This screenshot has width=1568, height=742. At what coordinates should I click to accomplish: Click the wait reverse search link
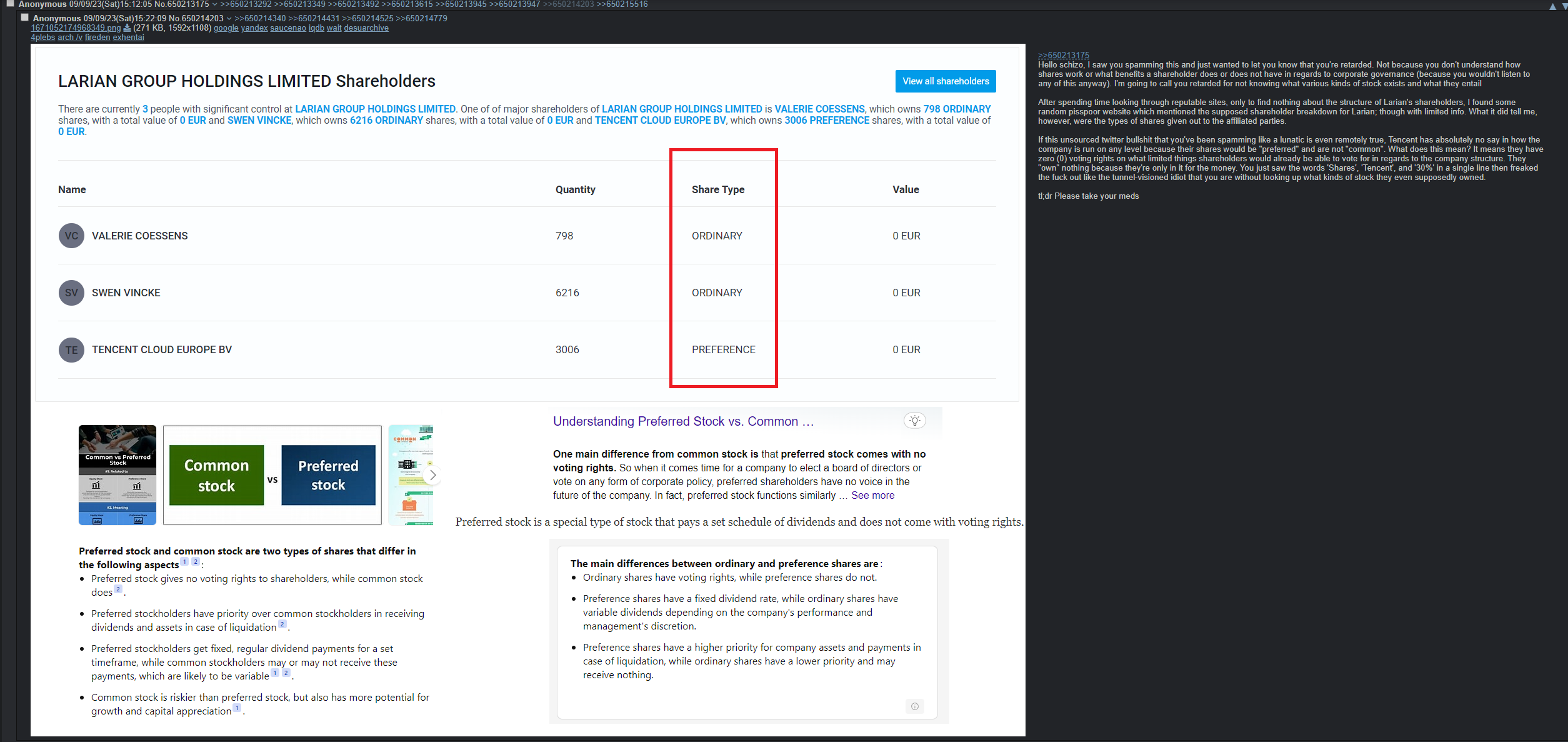(x=334, y=28)
